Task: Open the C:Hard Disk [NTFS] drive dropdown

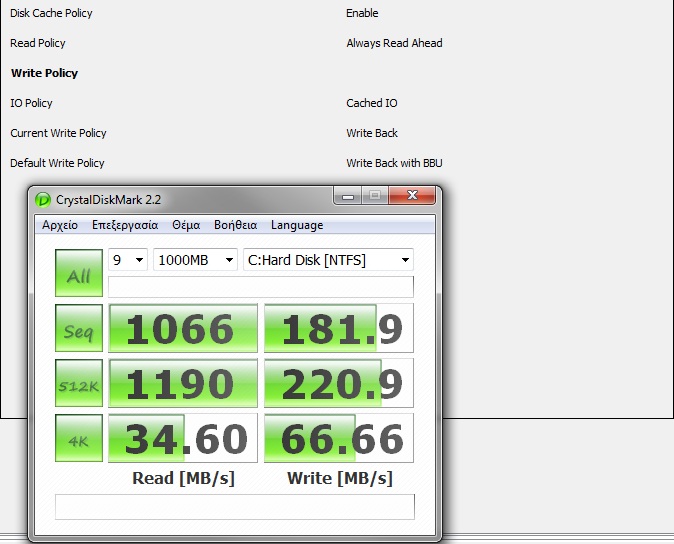Action: (328, 260)
